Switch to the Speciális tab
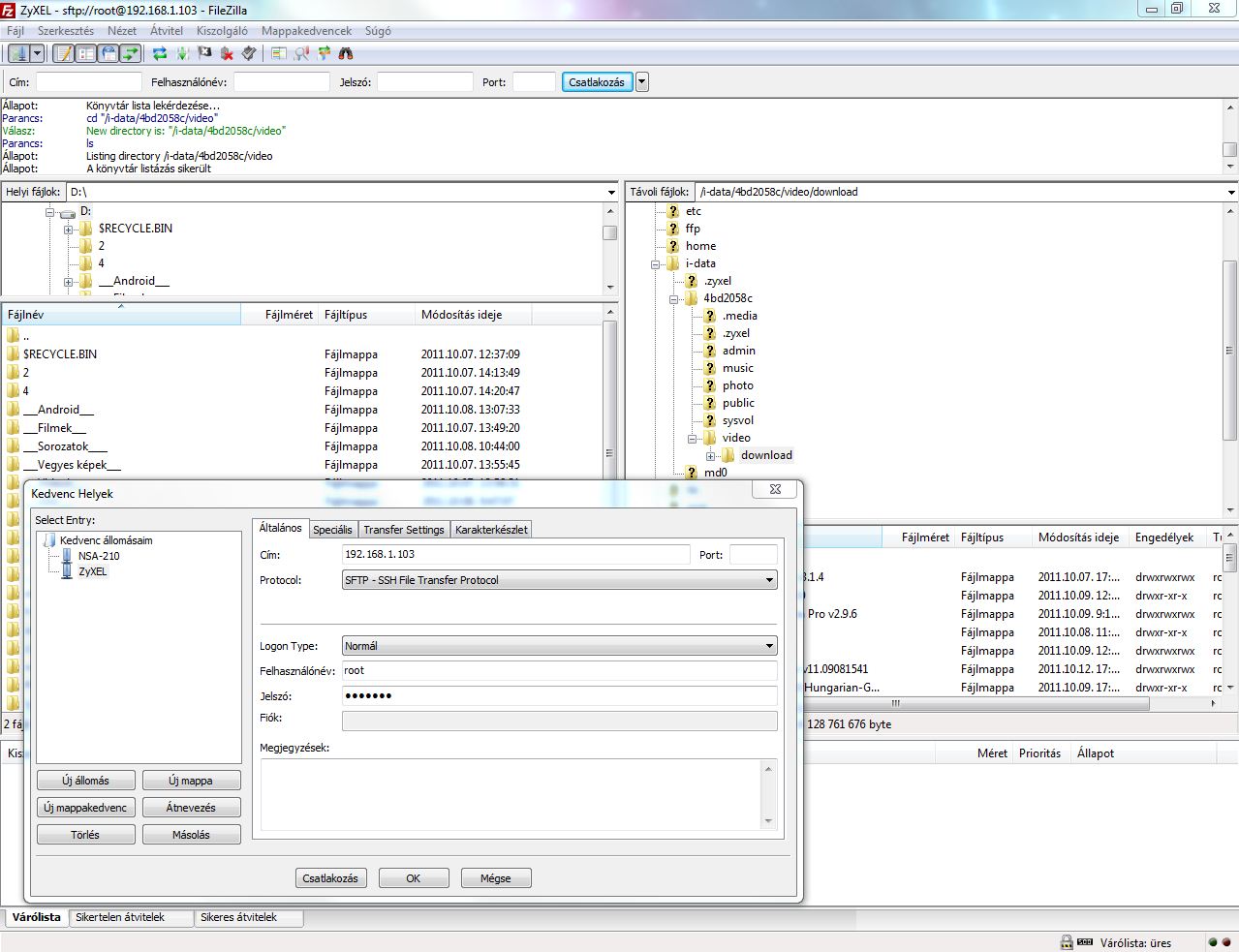The image size is (1239, 952). coord(332,530)
